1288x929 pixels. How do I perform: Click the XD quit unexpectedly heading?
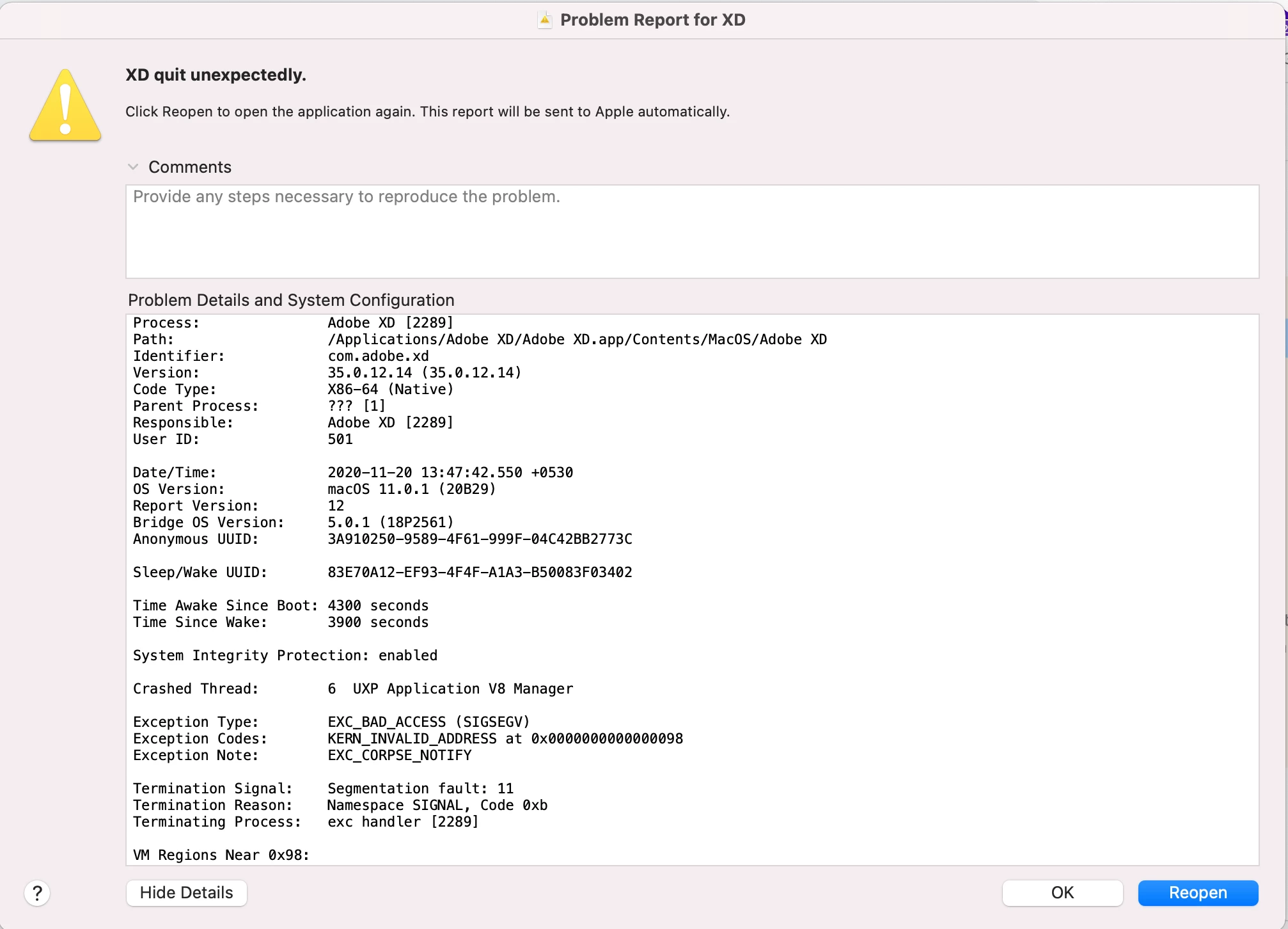tap(216, 75)
